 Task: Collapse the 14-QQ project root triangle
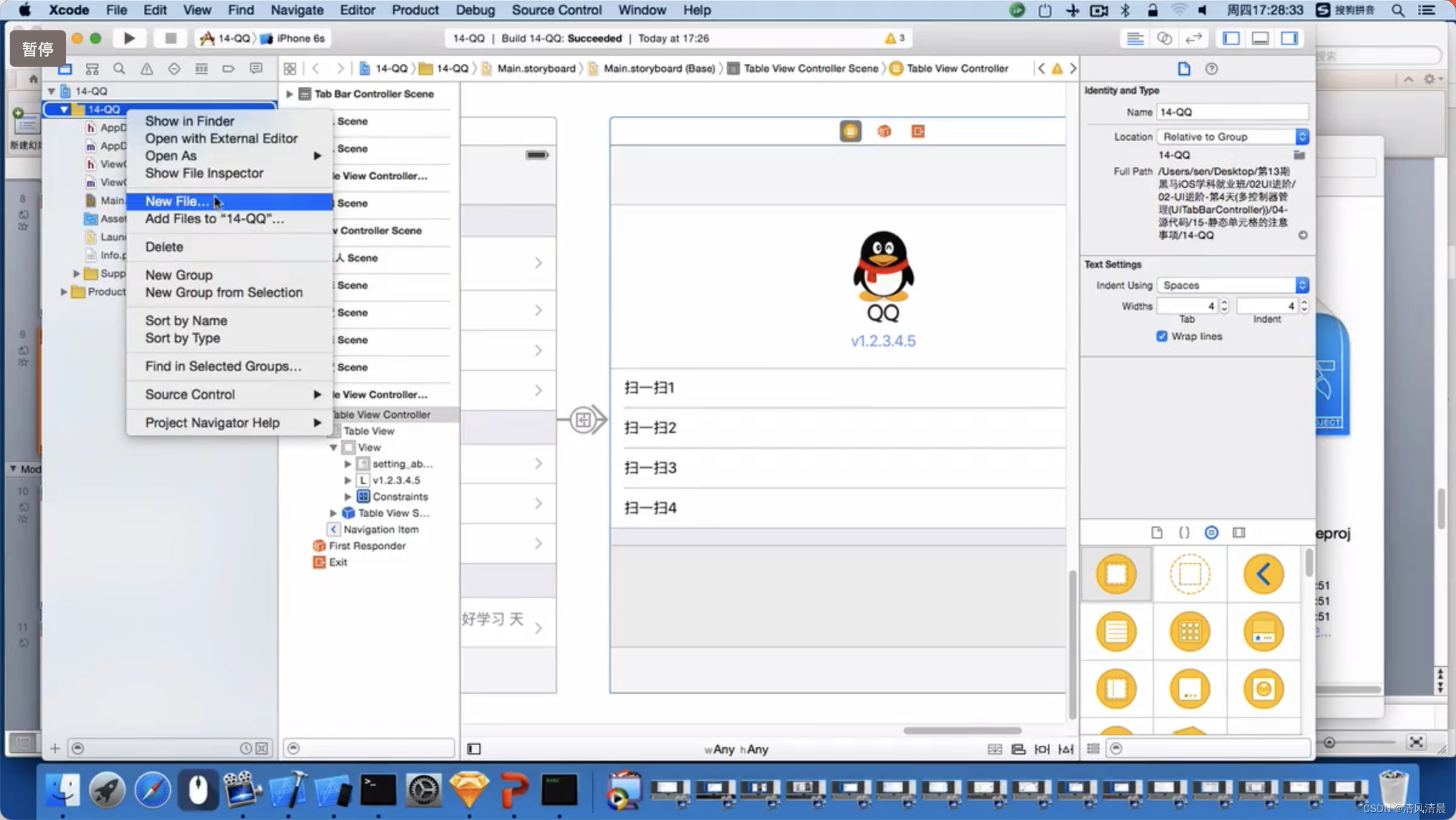[52, 91]
